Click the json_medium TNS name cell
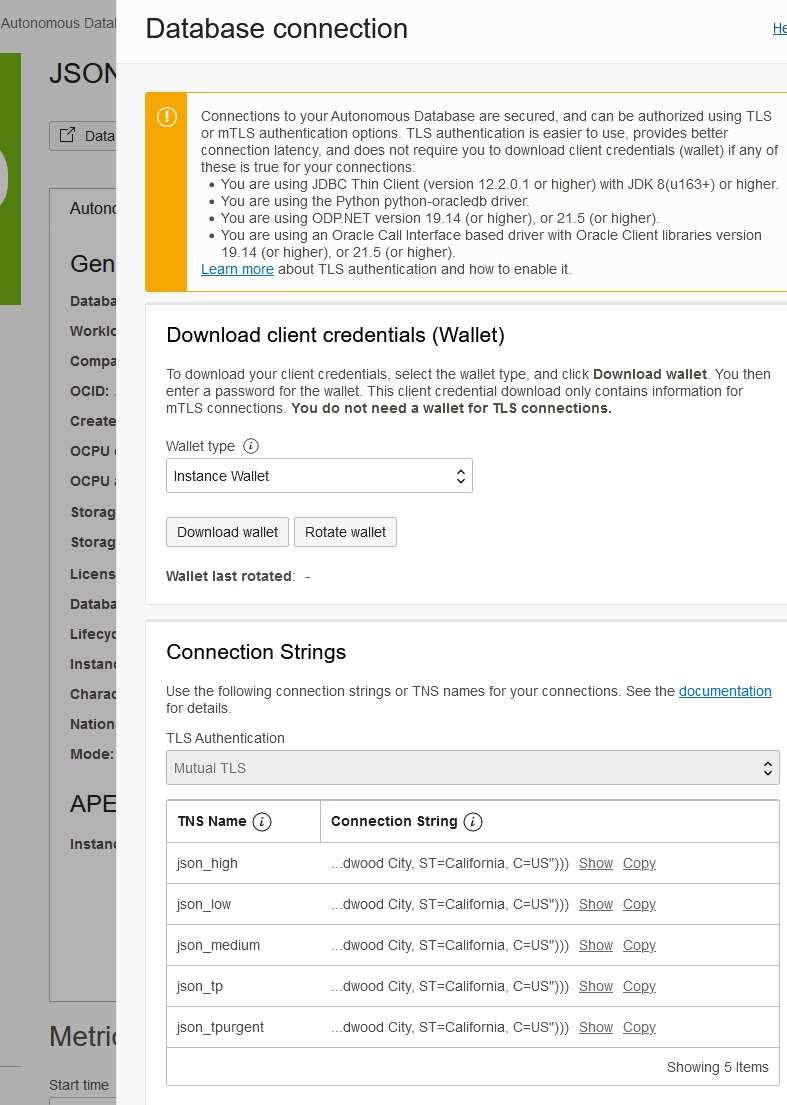Screen dimensions: 787x1105 click(218, 945)
